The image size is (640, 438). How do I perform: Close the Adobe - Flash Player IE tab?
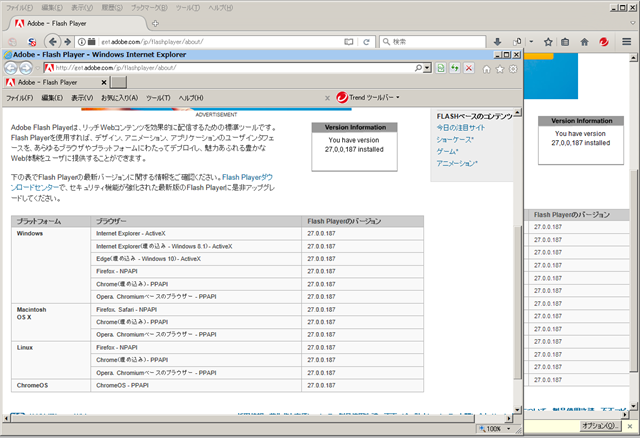[x=104, y=82]
